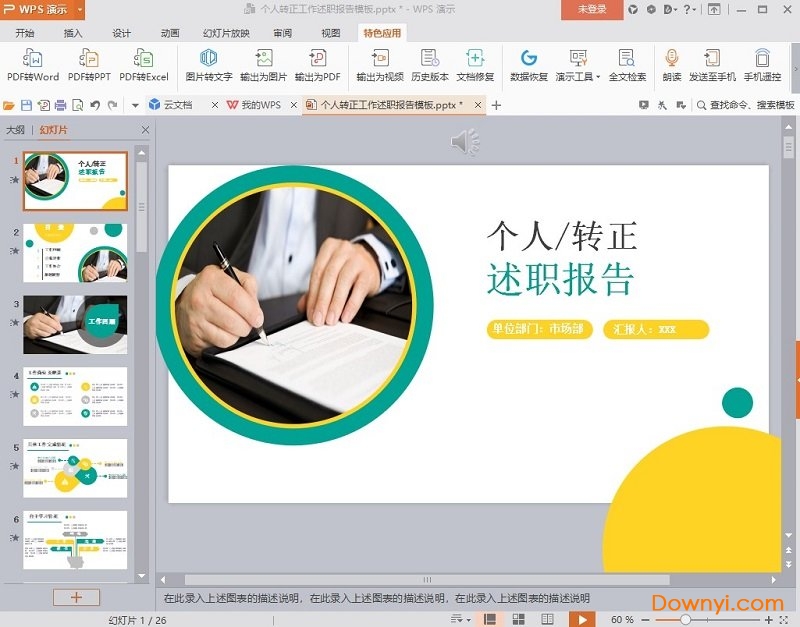Switch to slide sorter view
Screen dimensions: 800x627
518,617
